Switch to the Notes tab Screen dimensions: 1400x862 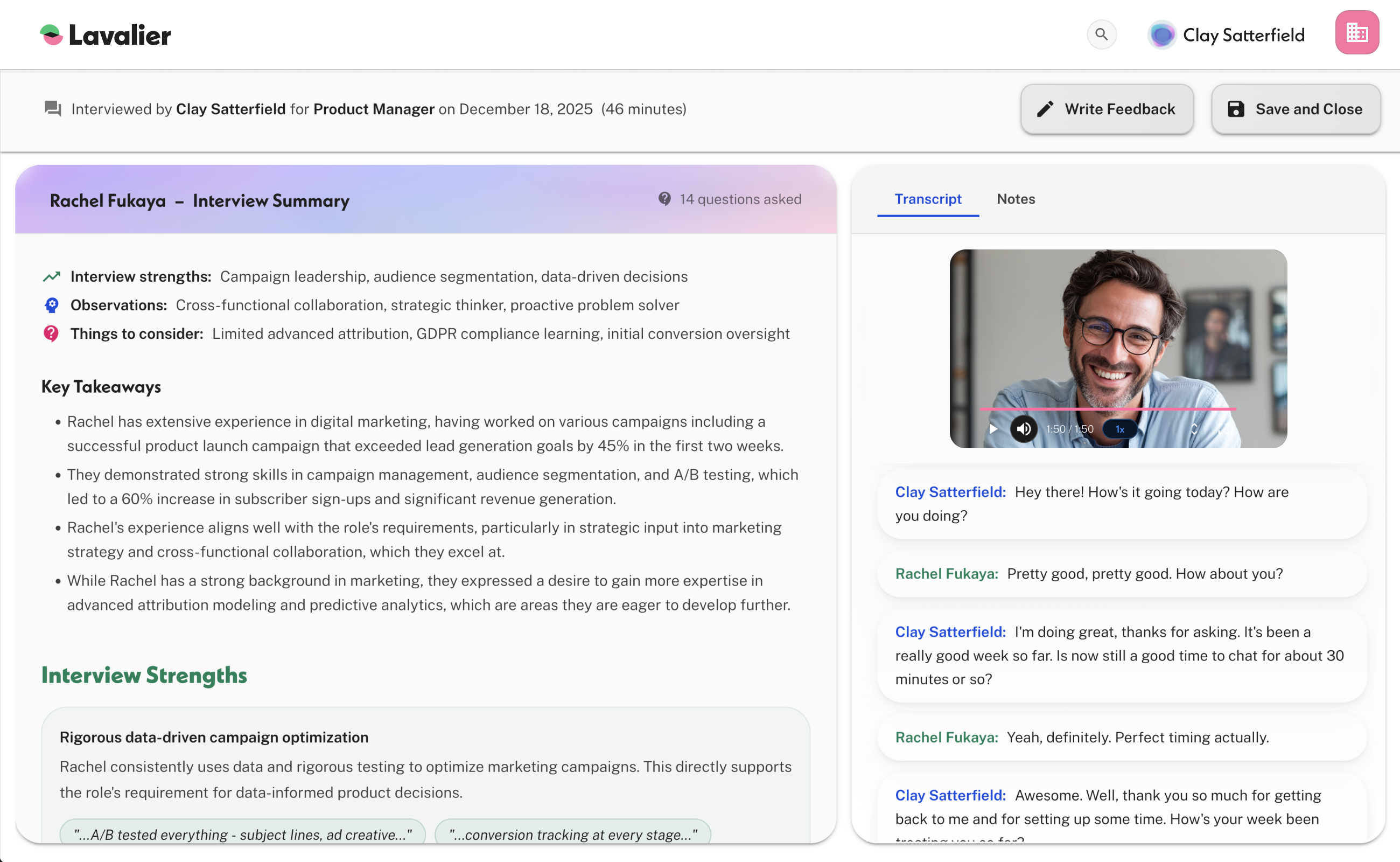coord(1016,199)
